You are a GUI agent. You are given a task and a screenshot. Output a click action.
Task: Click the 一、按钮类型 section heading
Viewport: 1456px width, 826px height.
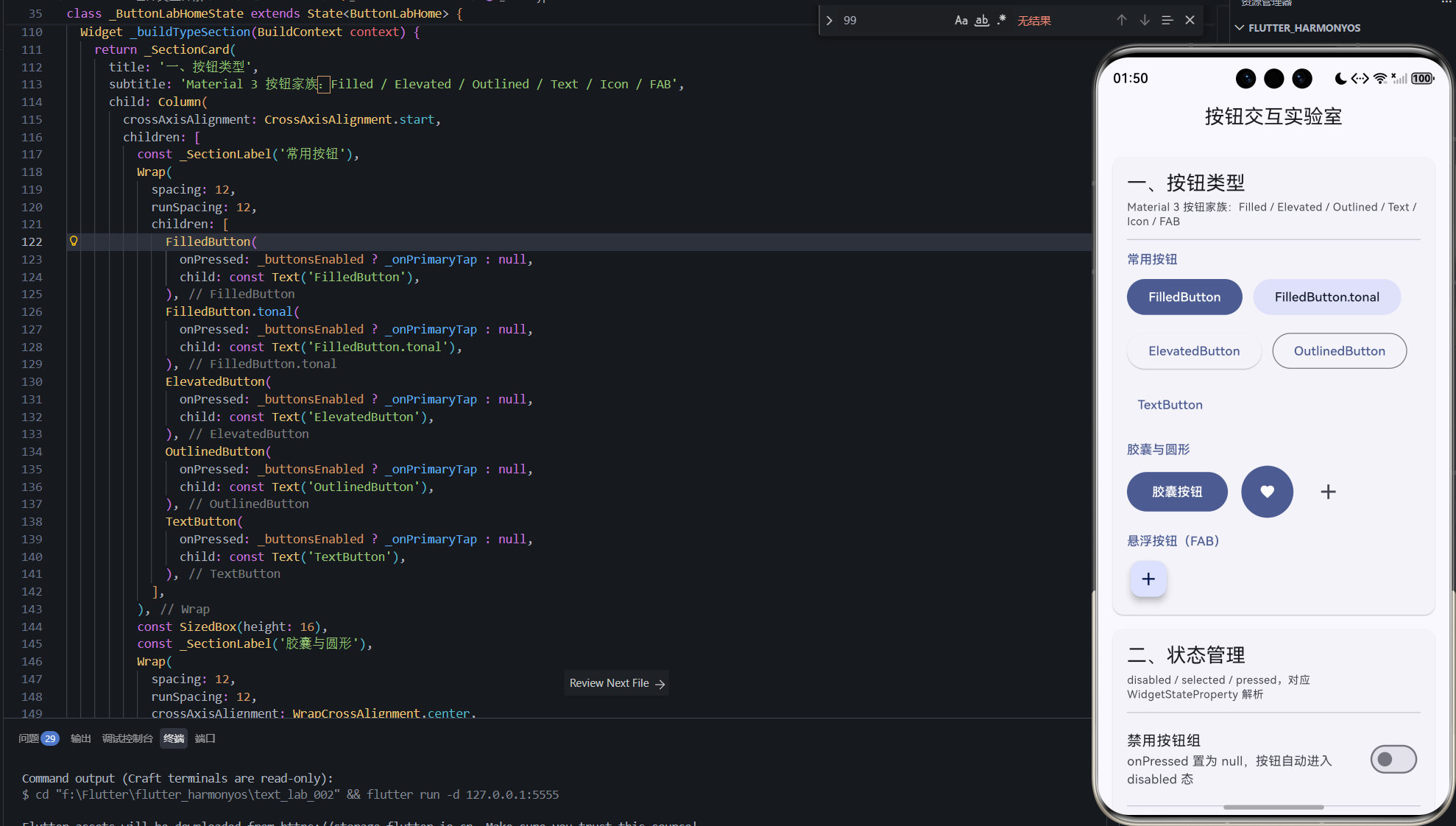(1186, 182)
